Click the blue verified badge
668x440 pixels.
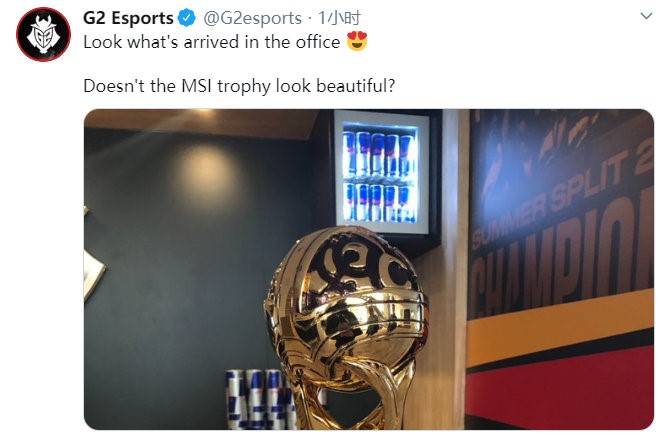click(187, 18)
